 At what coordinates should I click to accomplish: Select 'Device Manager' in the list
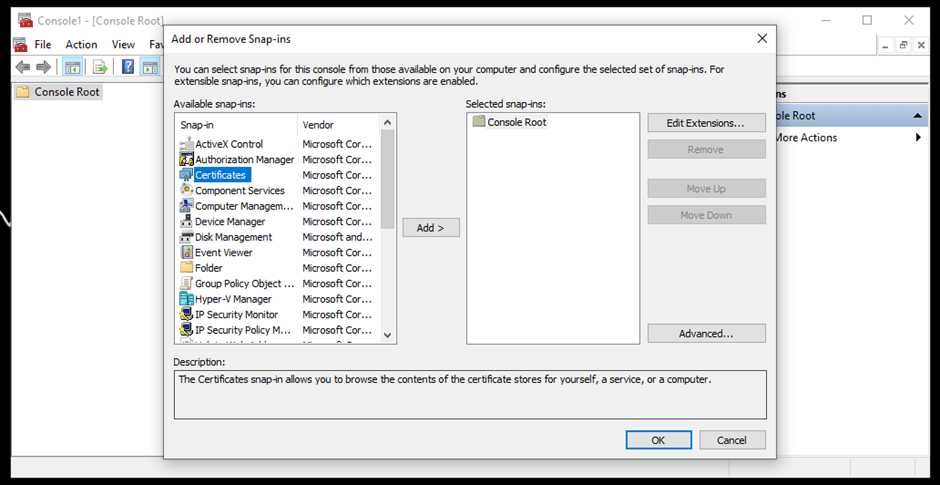[230, 222]
